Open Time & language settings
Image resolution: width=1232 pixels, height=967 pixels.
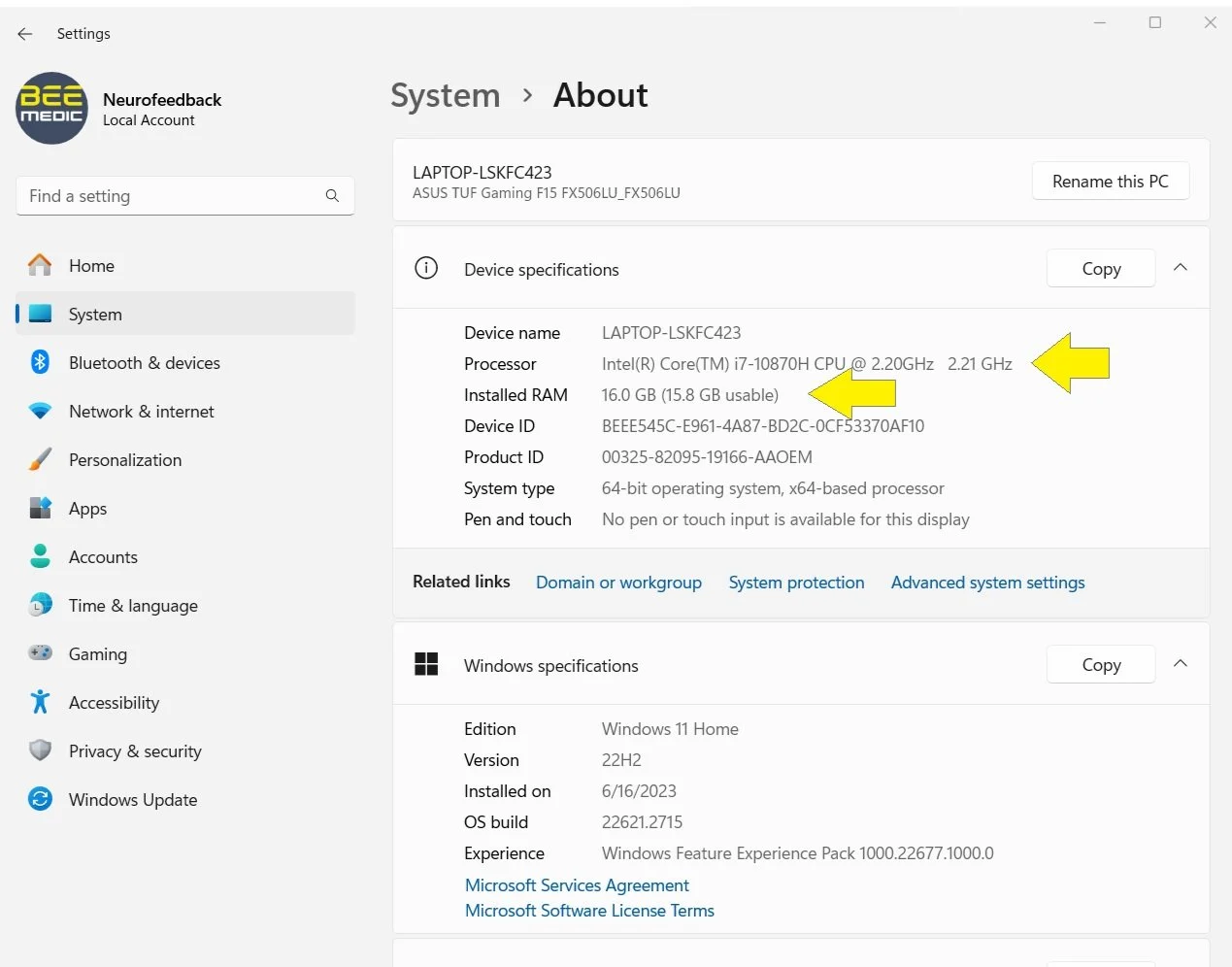[184, 605]
